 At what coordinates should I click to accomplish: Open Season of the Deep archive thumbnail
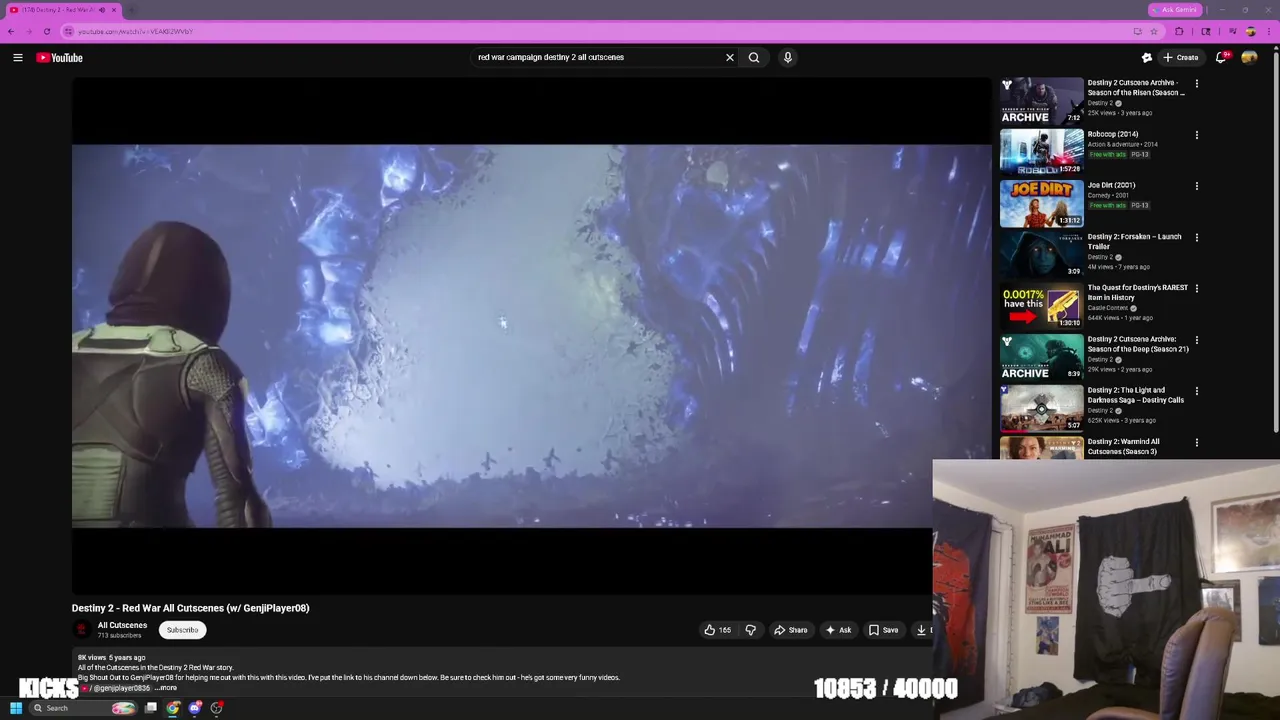[1042, 357]
